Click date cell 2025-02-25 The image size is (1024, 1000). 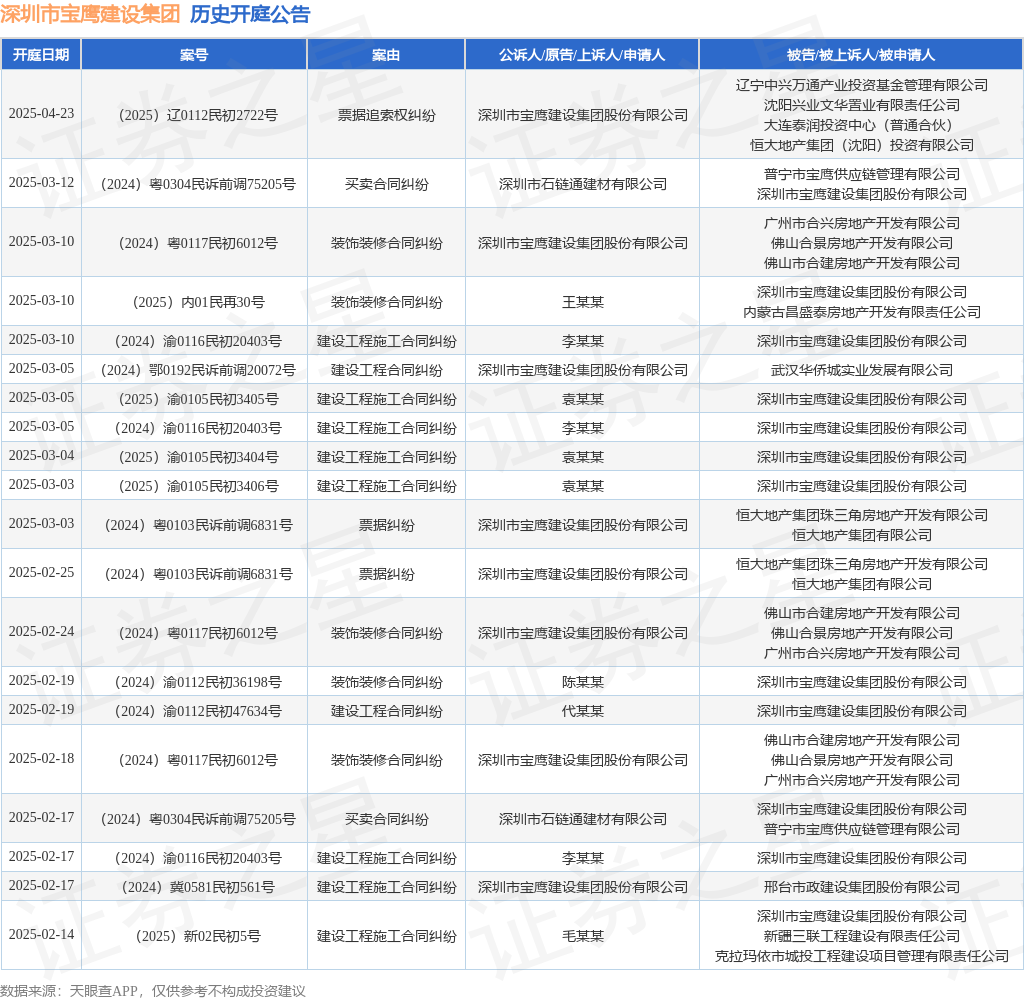41,572
